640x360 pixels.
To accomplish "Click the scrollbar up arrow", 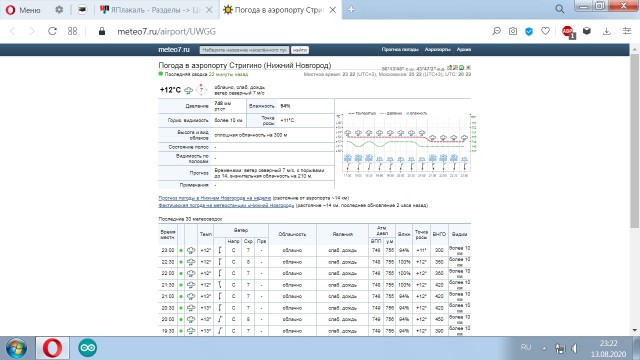I will (634, 49).
